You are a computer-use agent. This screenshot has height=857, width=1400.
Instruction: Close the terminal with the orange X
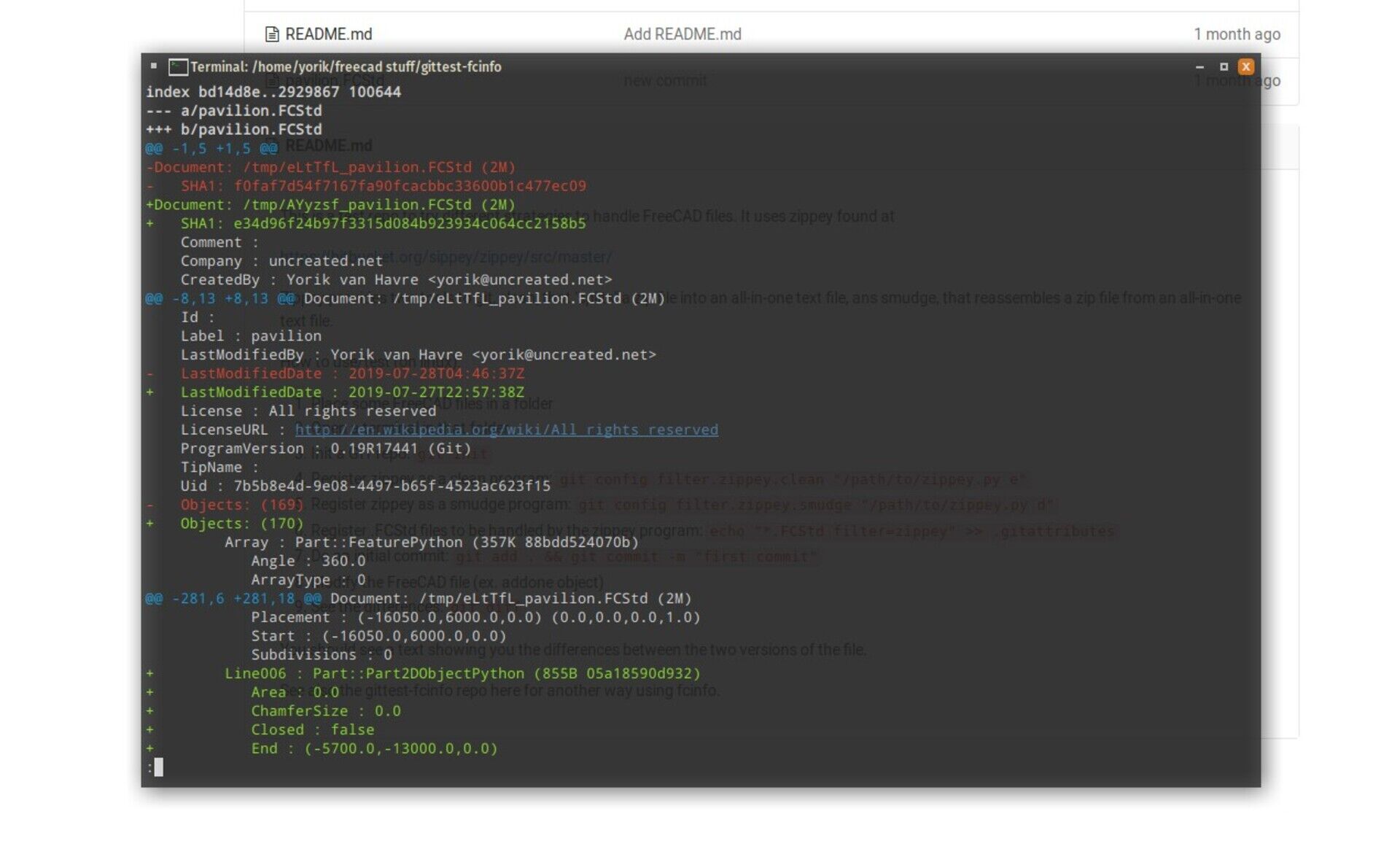[1246, 66]
